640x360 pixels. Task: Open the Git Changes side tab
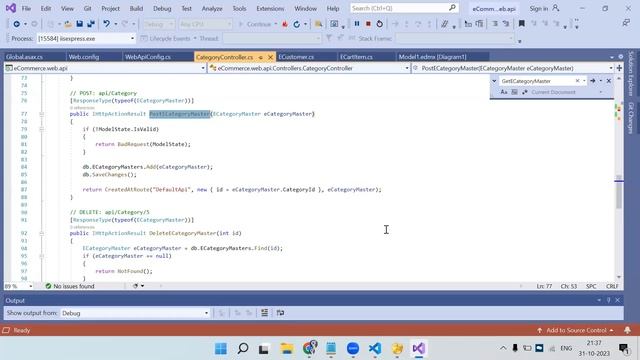[631, 118]
